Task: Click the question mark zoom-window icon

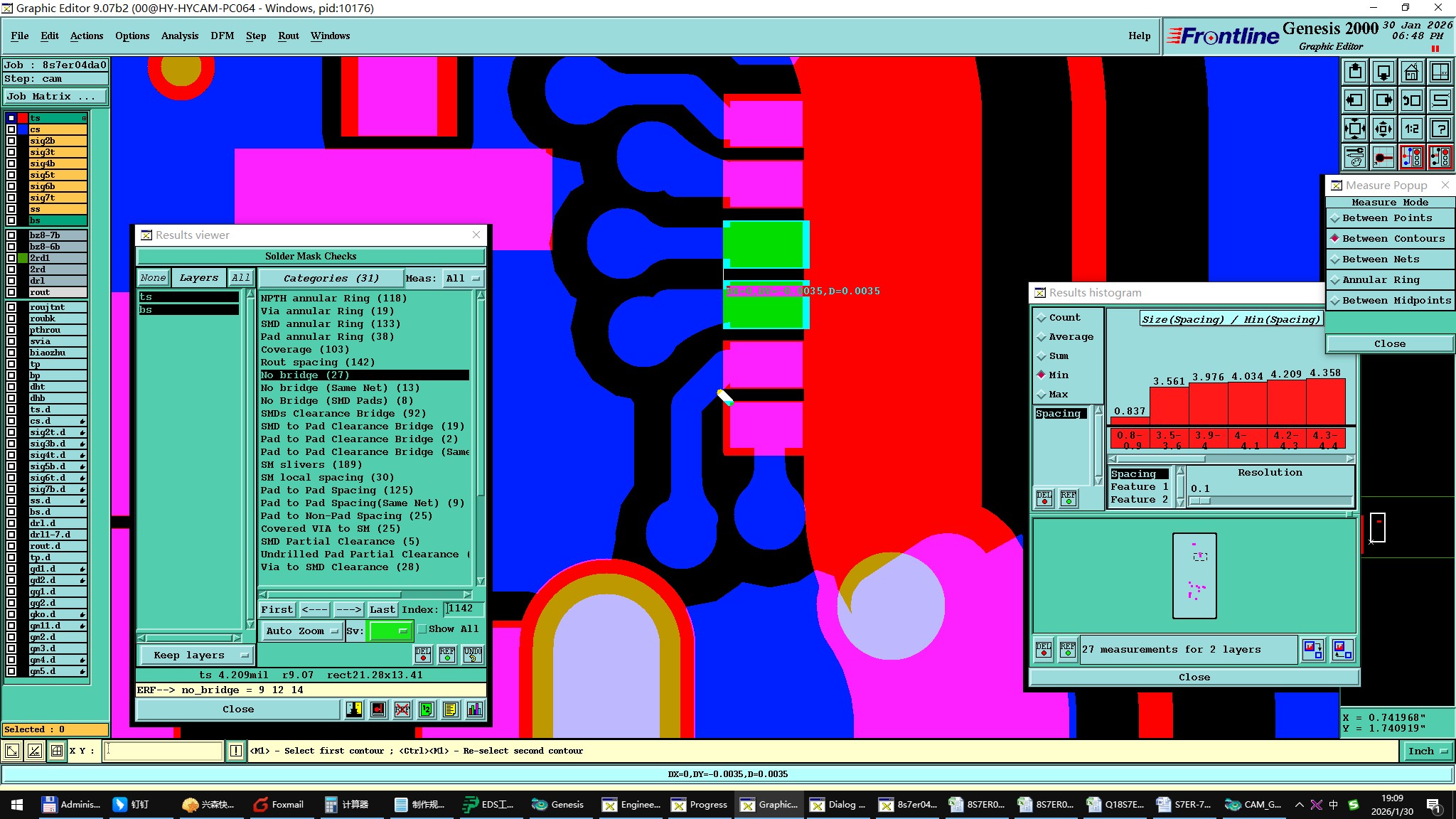Action: tap(1440, 129)
